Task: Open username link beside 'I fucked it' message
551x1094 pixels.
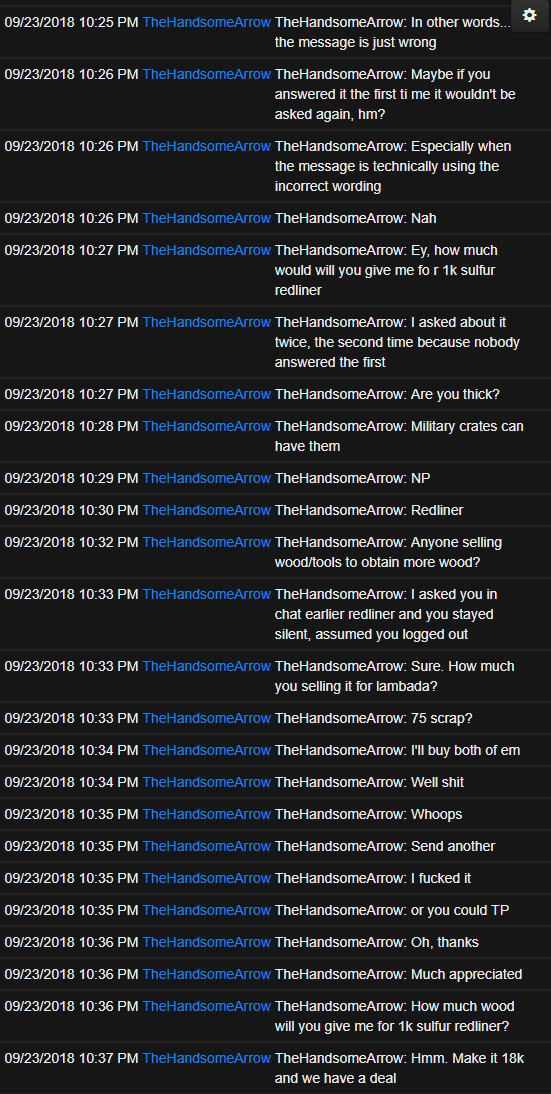Action: point(206,878)
